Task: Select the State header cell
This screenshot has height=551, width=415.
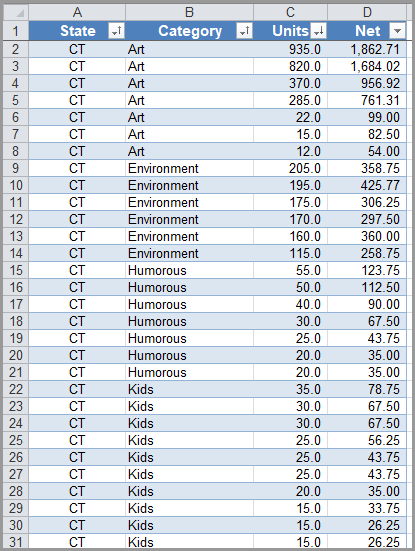Action: tap(77, 31)
